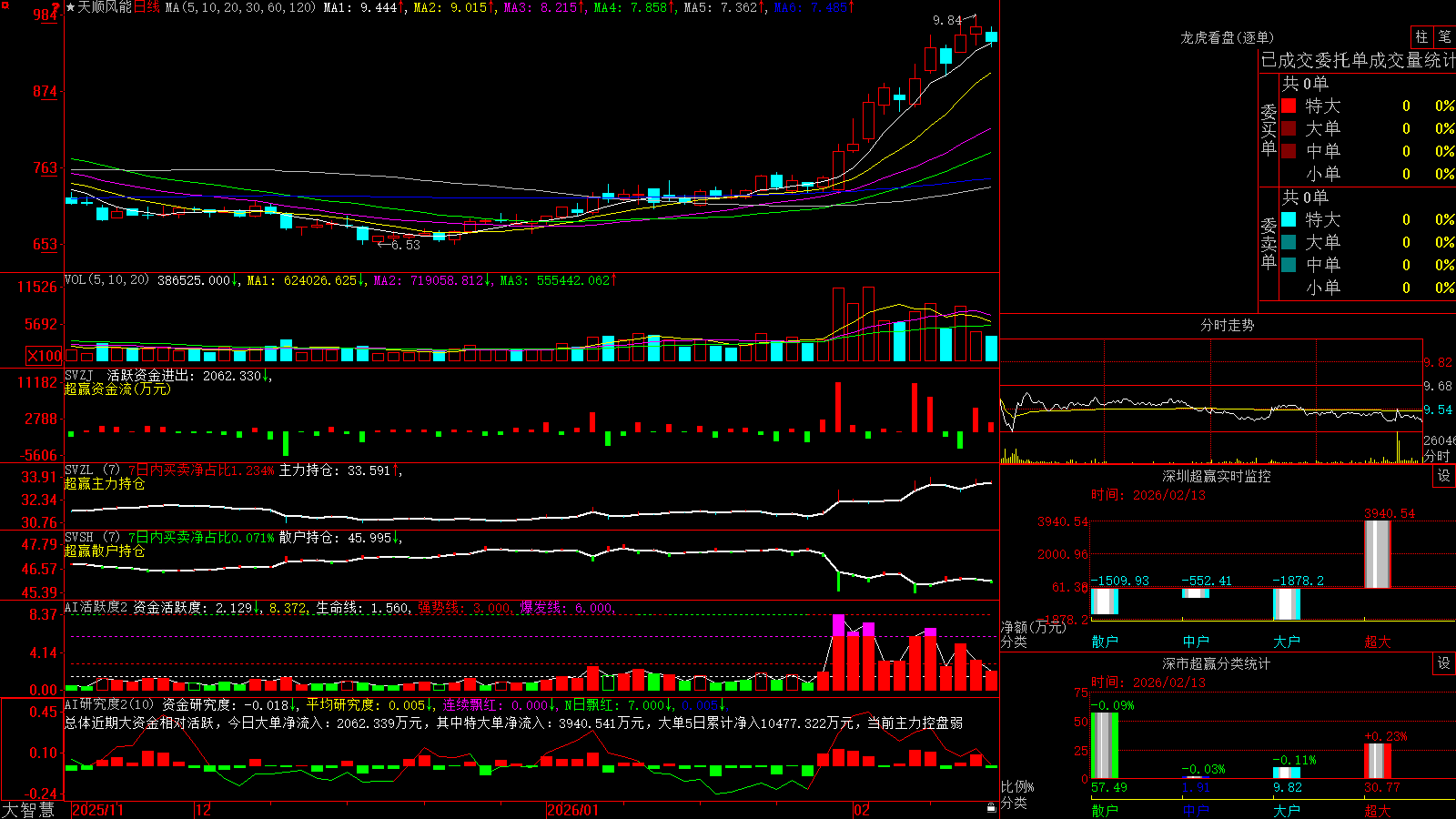Click the 6.53 low price annotation
The width and height of the screenshot is (1456, 819).
coord(406,245)
